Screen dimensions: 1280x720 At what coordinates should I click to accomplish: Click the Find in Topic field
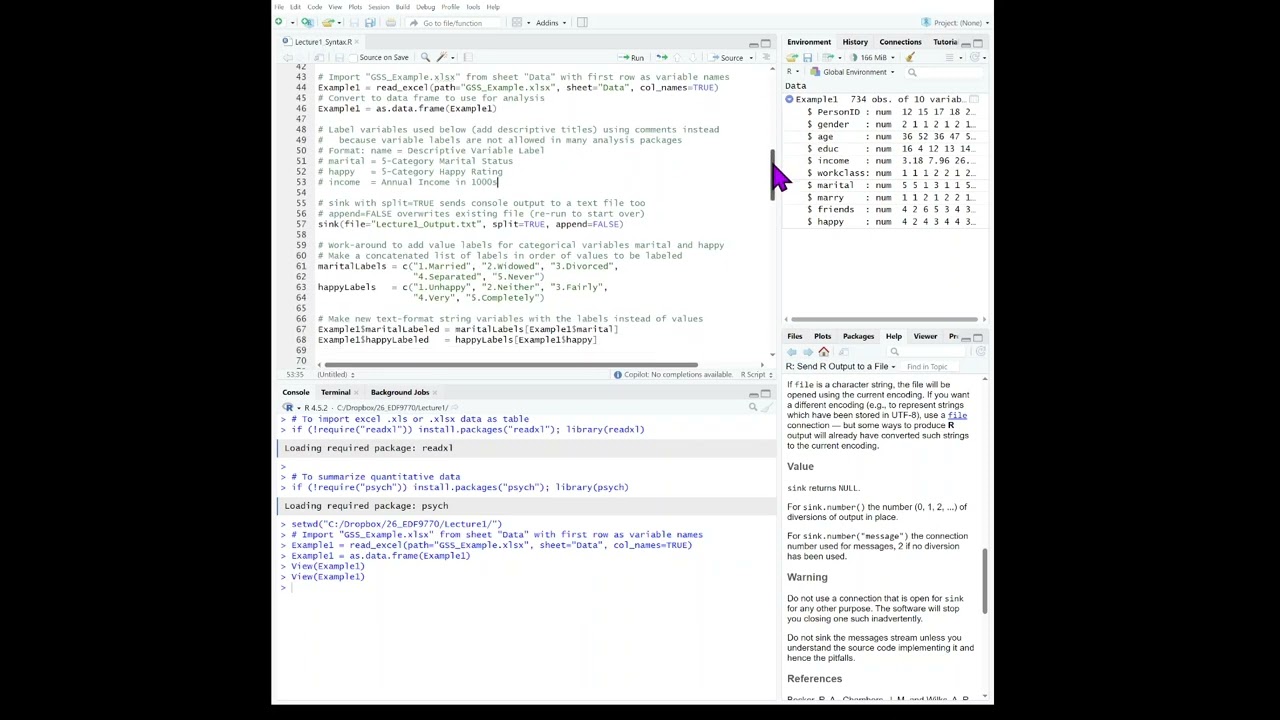928,367
